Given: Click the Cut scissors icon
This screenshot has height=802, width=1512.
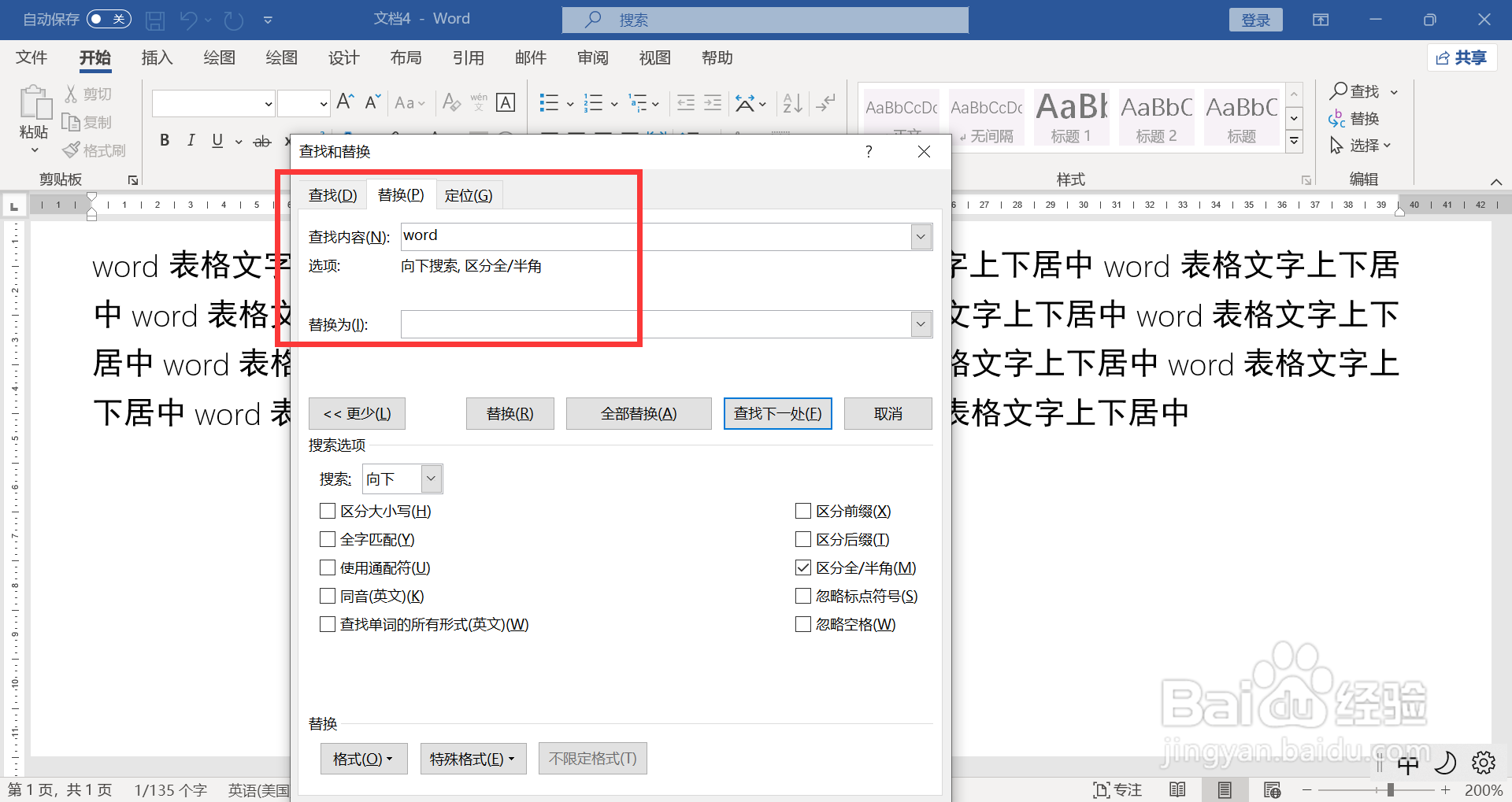Looking at the screenshot, I should pyautogui.click(x=71, y=94).
